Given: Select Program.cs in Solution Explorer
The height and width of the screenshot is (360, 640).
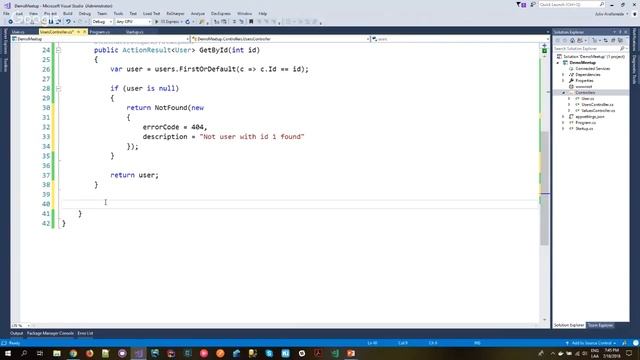Looking at the screenshot, I should pos(585,122).
